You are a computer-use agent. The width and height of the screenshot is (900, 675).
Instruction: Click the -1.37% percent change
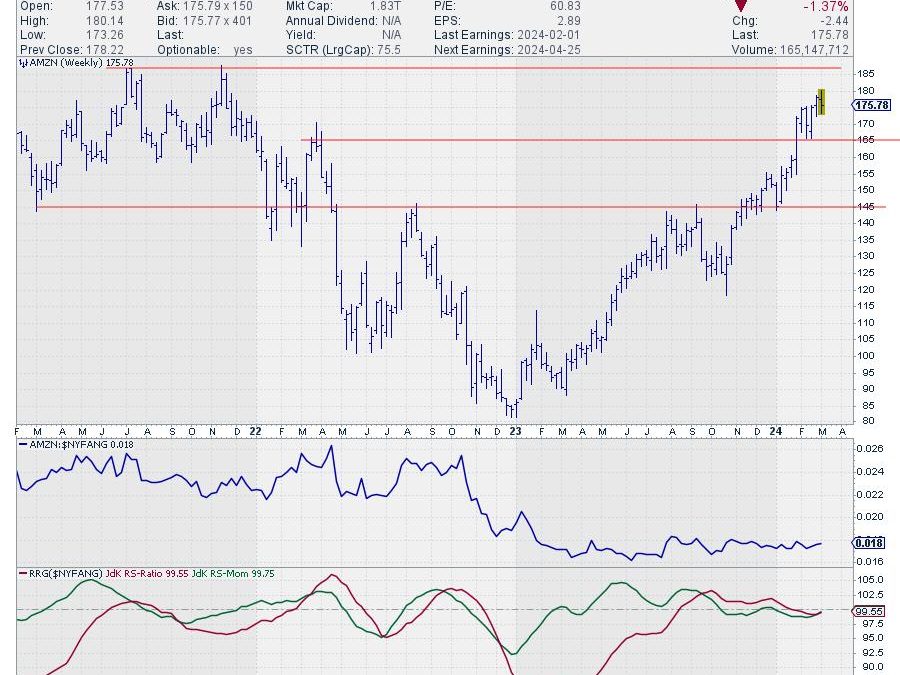[x=825, y=6]
